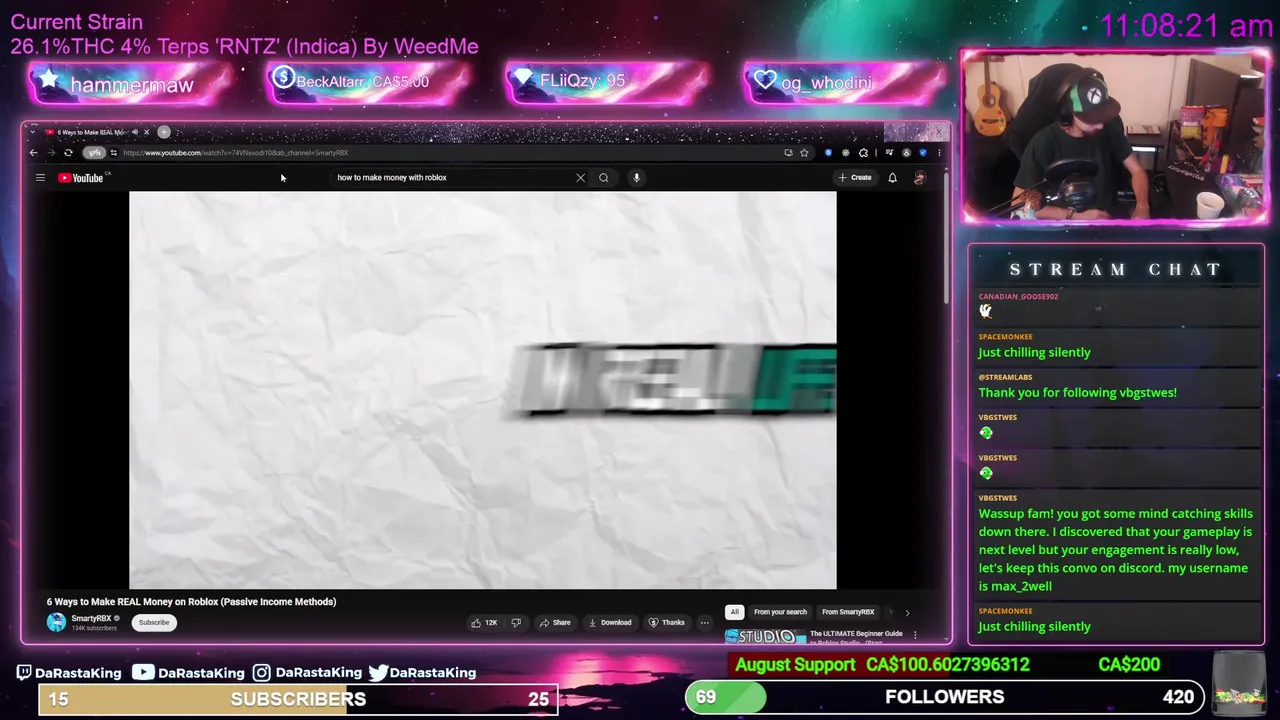
Task: Click the Twitch DaRastaKing handle
Action: tap(69, 673)
